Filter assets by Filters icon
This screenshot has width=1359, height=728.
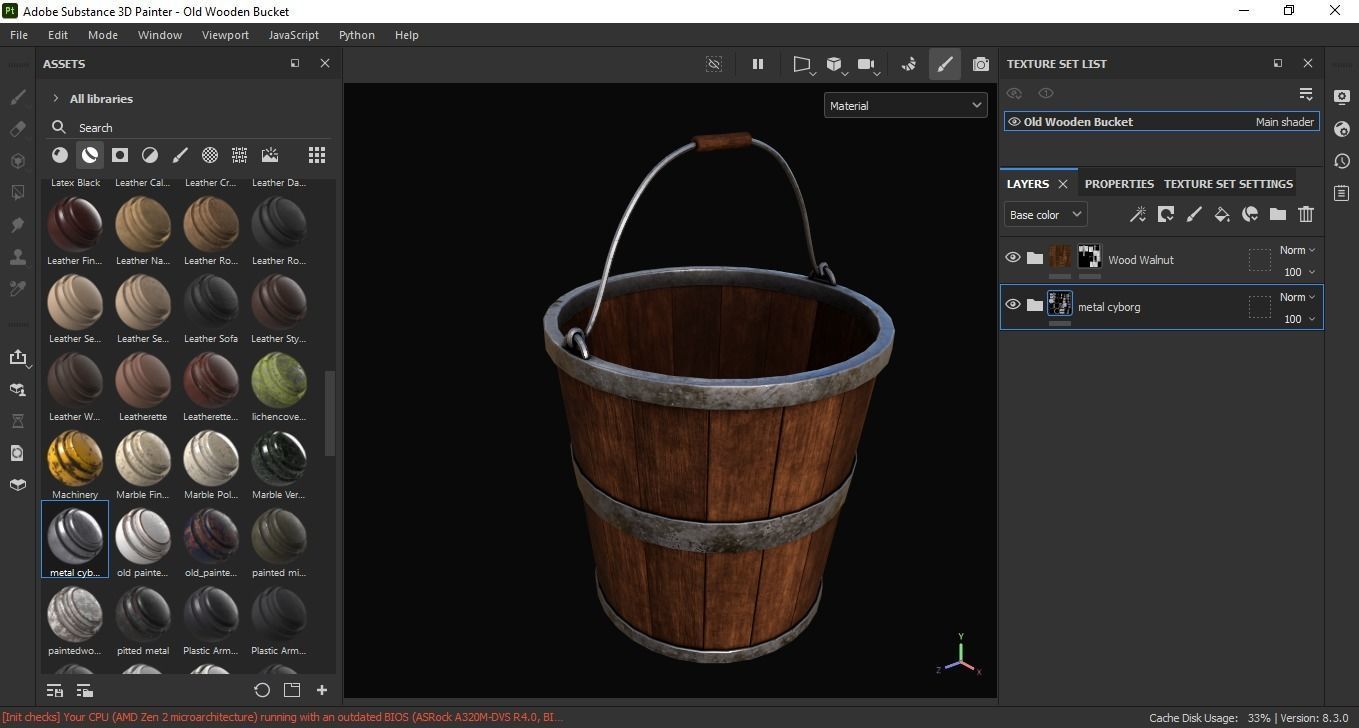pos(150,155)
